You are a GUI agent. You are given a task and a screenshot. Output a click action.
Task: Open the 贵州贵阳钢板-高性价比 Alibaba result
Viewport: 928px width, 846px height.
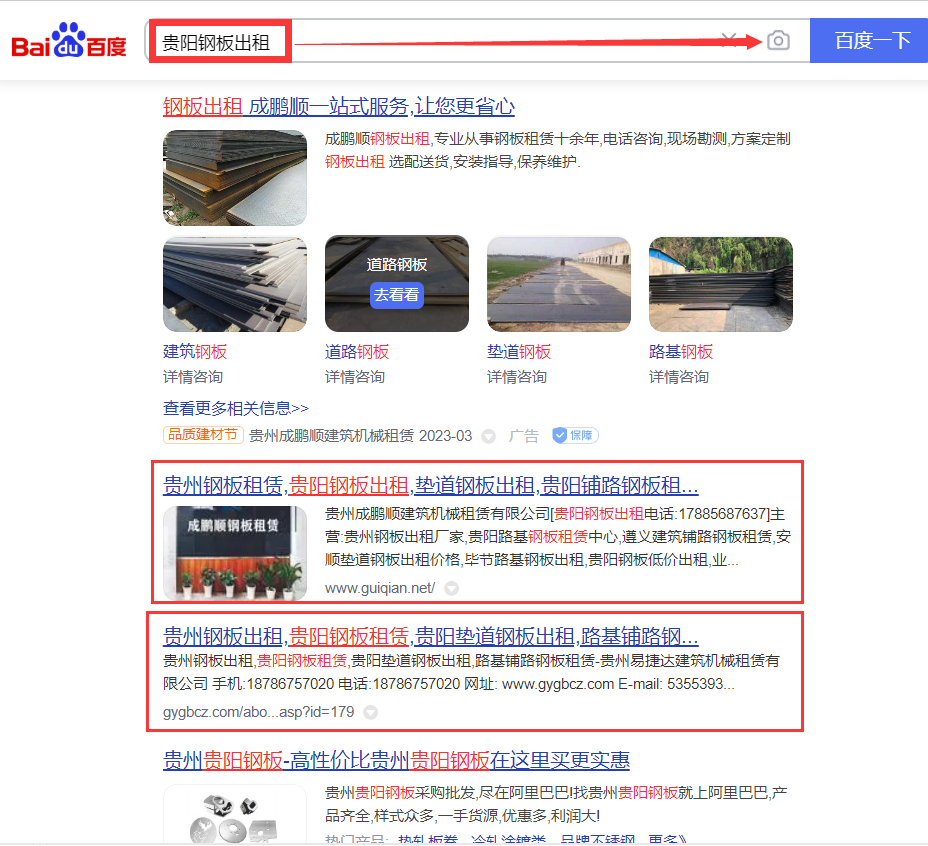coord(396,760)
